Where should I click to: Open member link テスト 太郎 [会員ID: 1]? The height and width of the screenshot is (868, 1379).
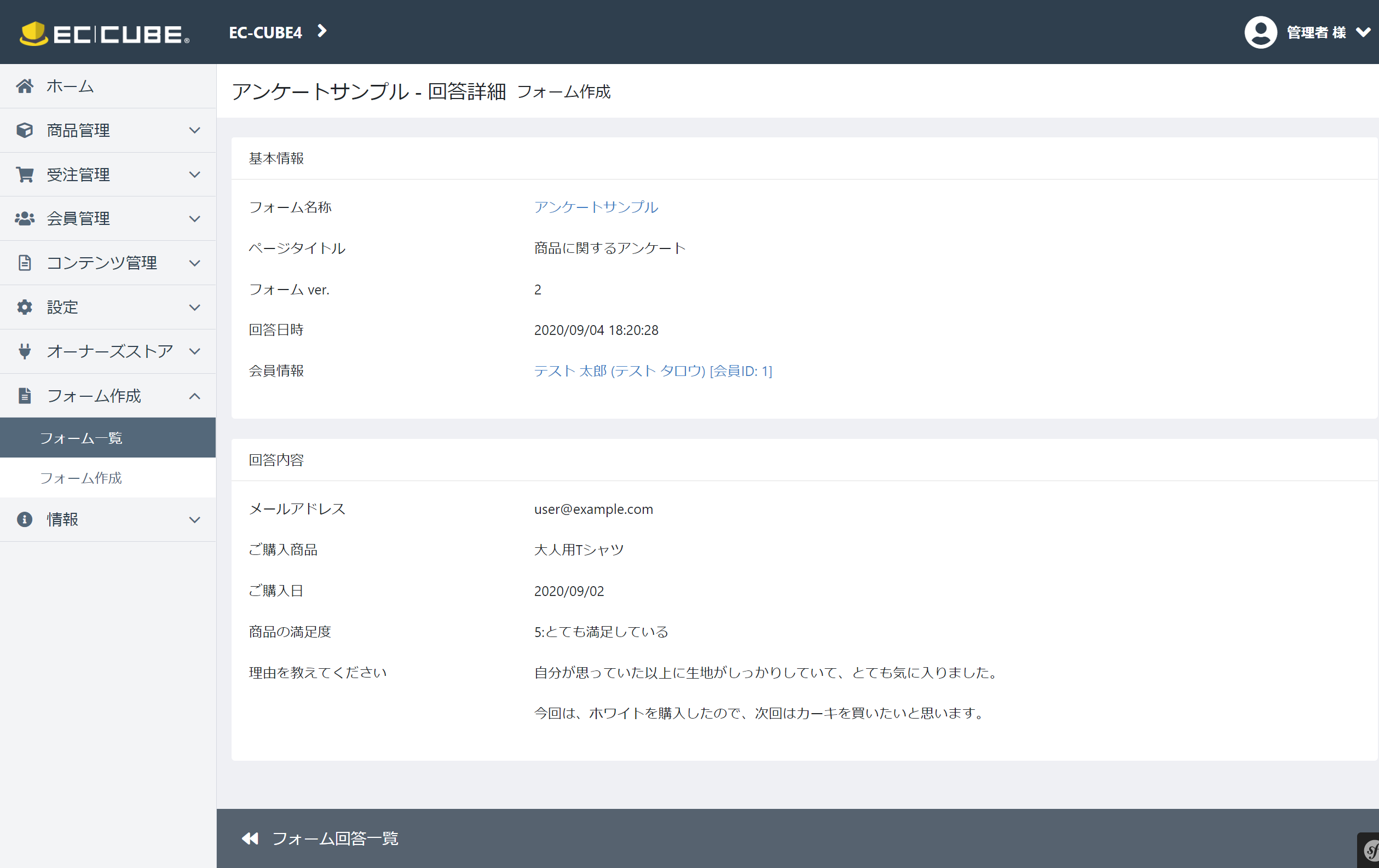[x=653, y=371]
